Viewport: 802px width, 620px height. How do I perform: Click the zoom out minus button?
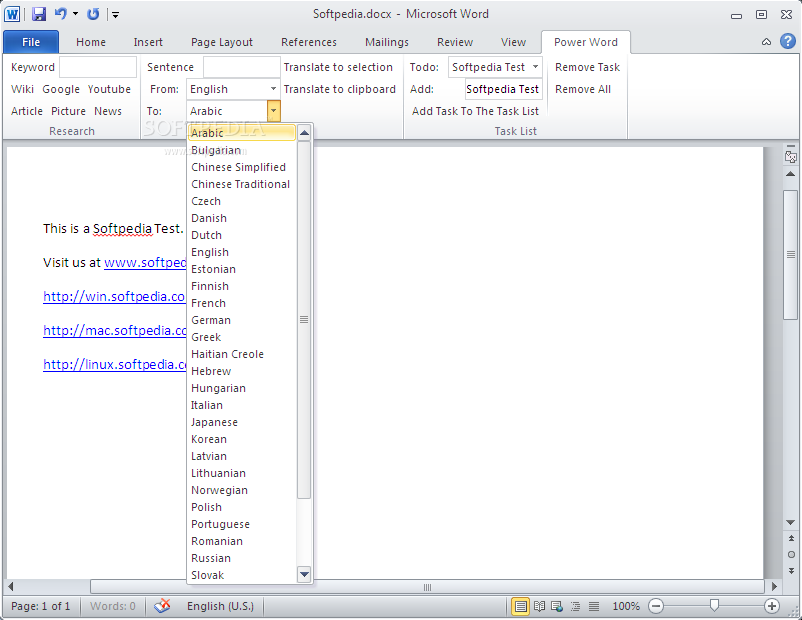coord(656,607)
